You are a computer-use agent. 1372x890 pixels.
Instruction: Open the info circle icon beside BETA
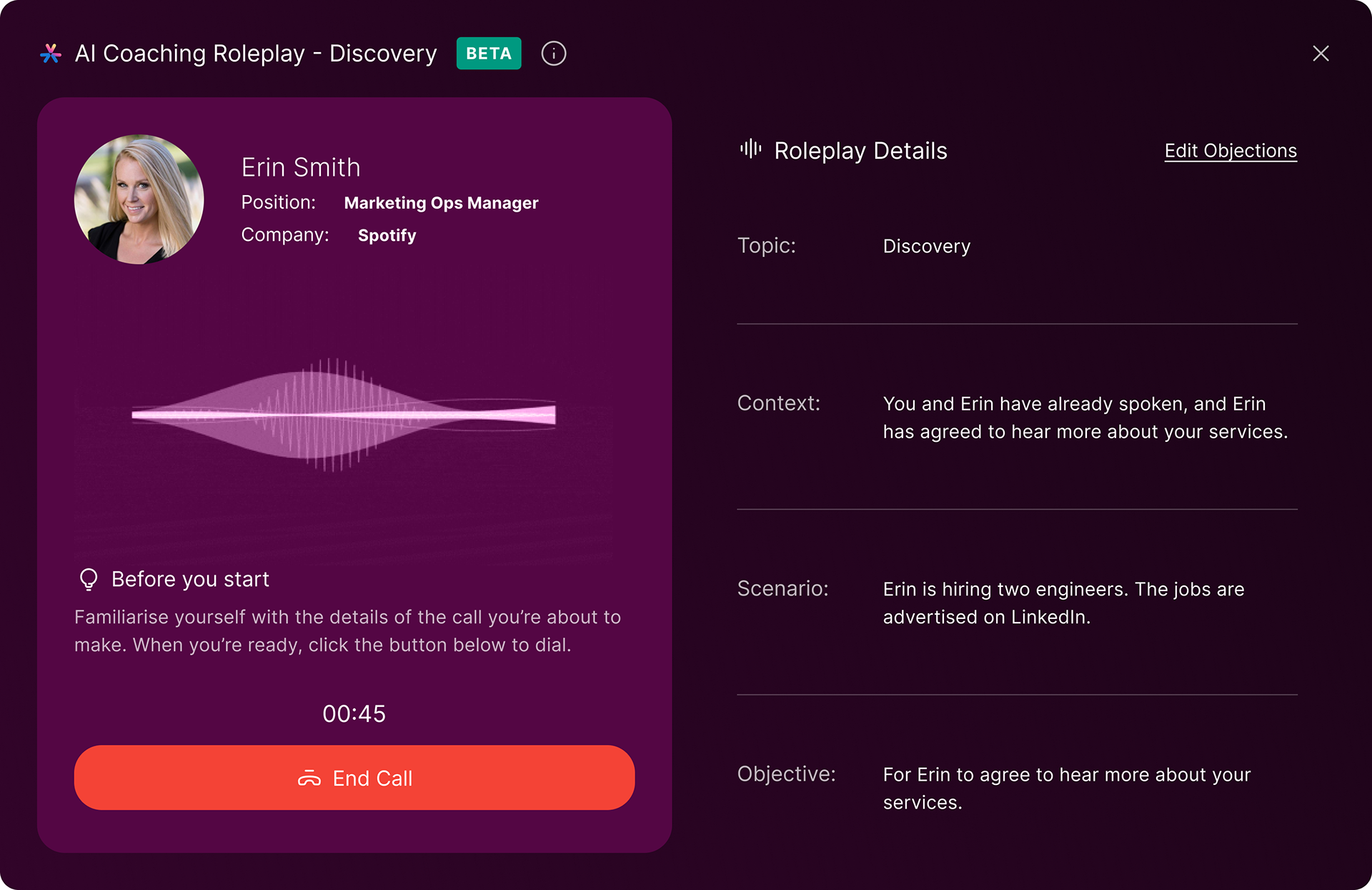[x=554, y=54]
